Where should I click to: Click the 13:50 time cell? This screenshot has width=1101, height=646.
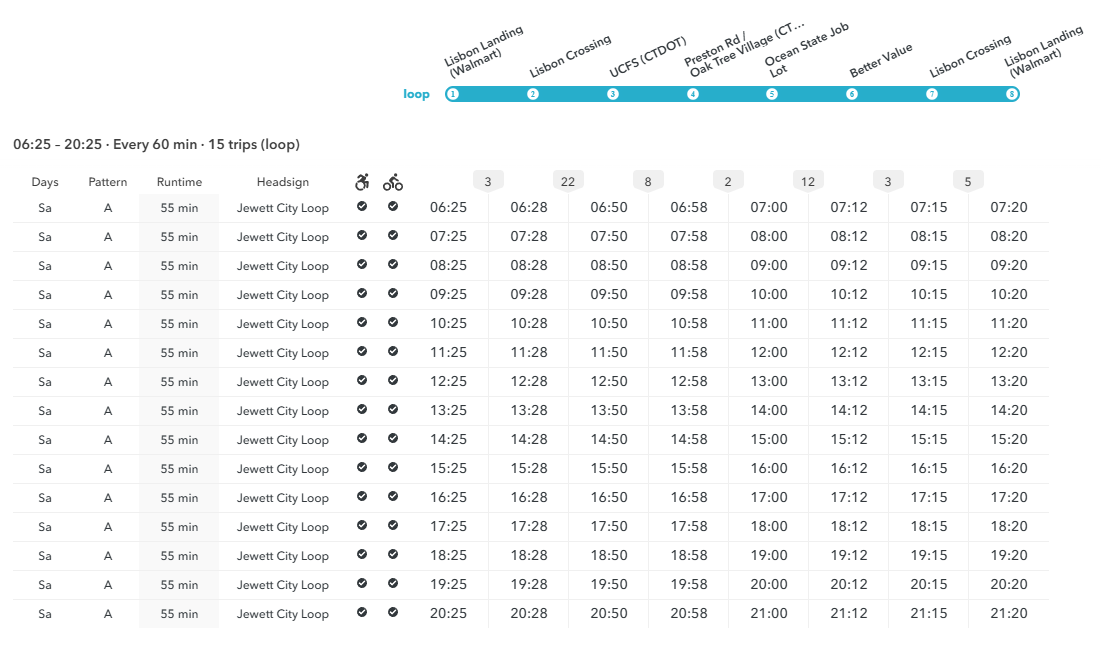point(609,410)
